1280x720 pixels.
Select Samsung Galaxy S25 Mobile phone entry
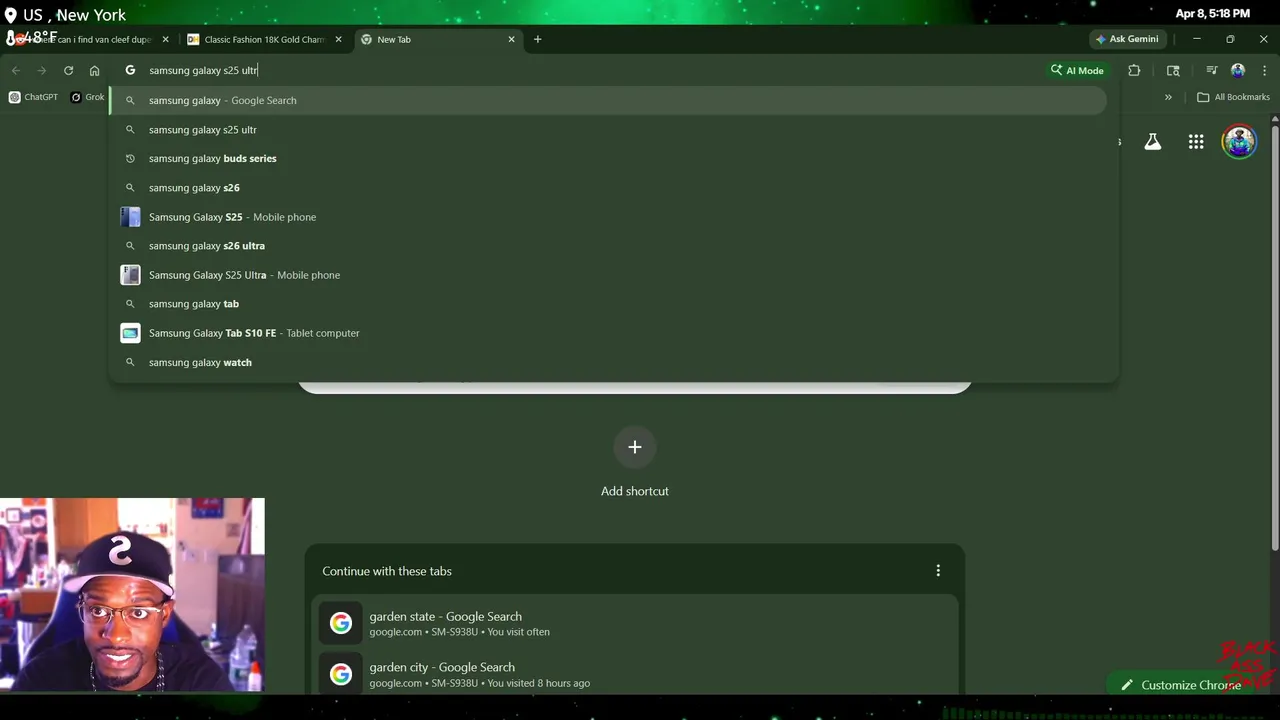click(x=608, y=216)
